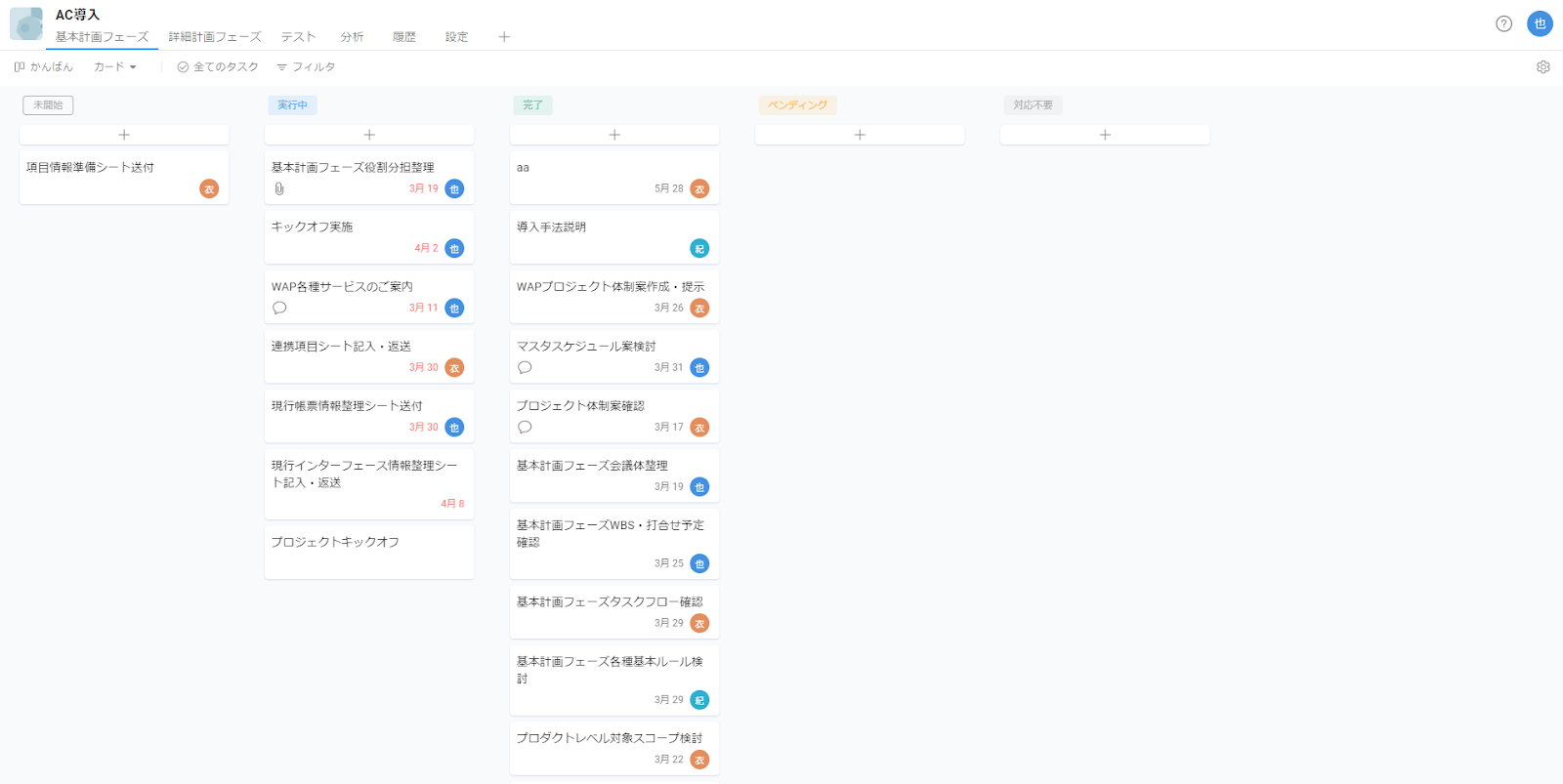Open comment icon on WAP各種サービスのご案内 card

point(279,308)
